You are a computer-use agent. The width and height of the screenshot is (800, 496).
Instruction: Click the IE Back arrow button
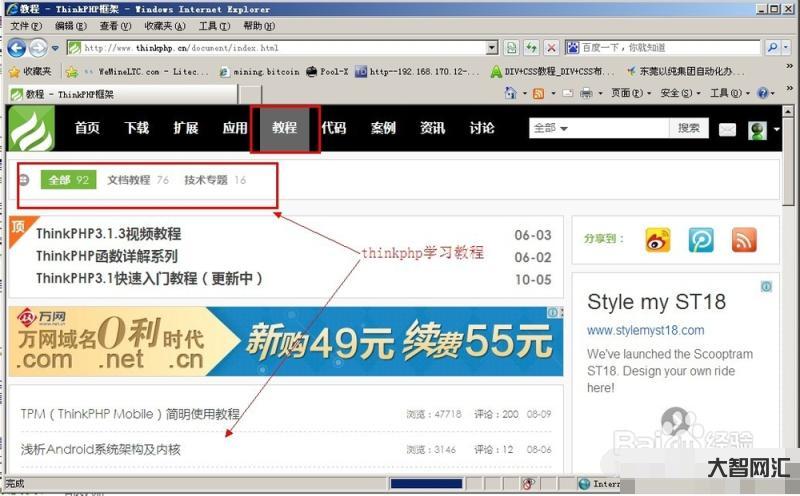16,48
